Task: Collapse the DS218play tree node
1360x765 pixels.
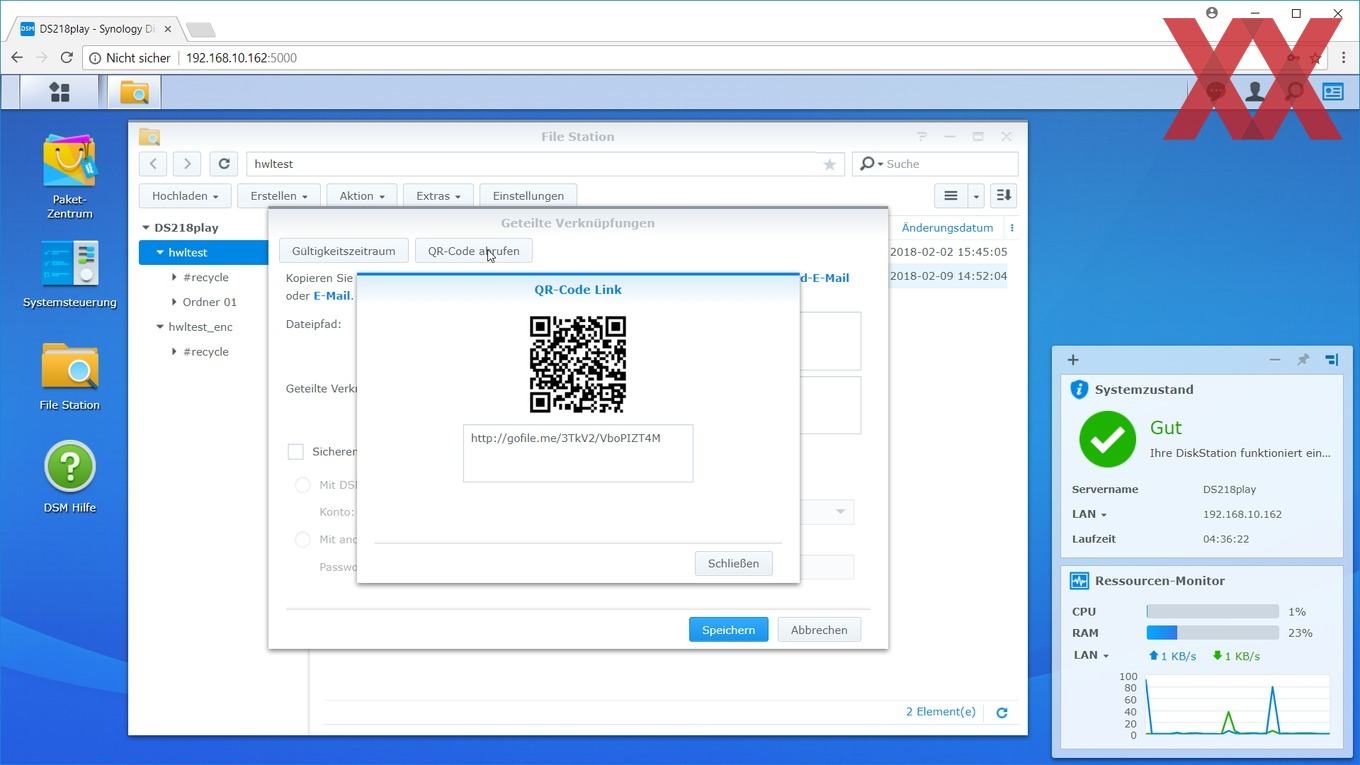Action: (x=146, y=228)
